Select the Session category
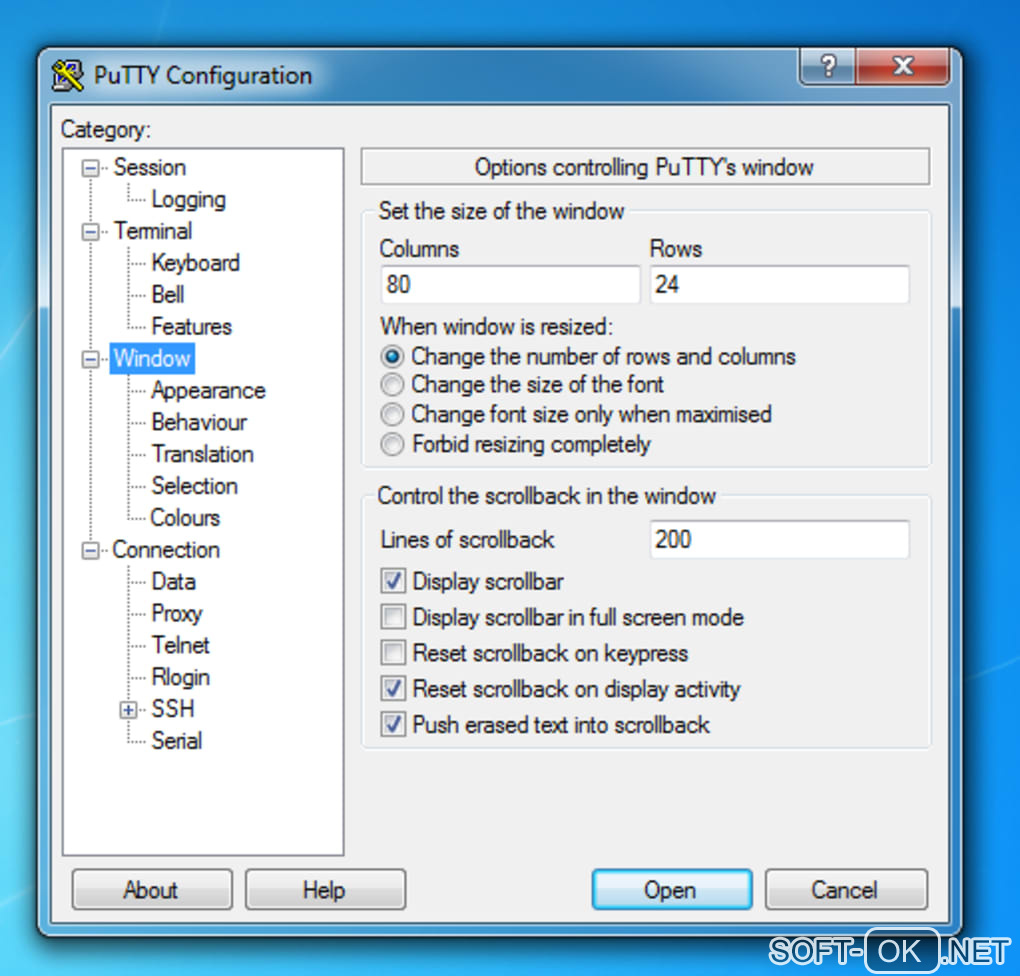This screenshot has width=1020, height=976. click(150, 167)
